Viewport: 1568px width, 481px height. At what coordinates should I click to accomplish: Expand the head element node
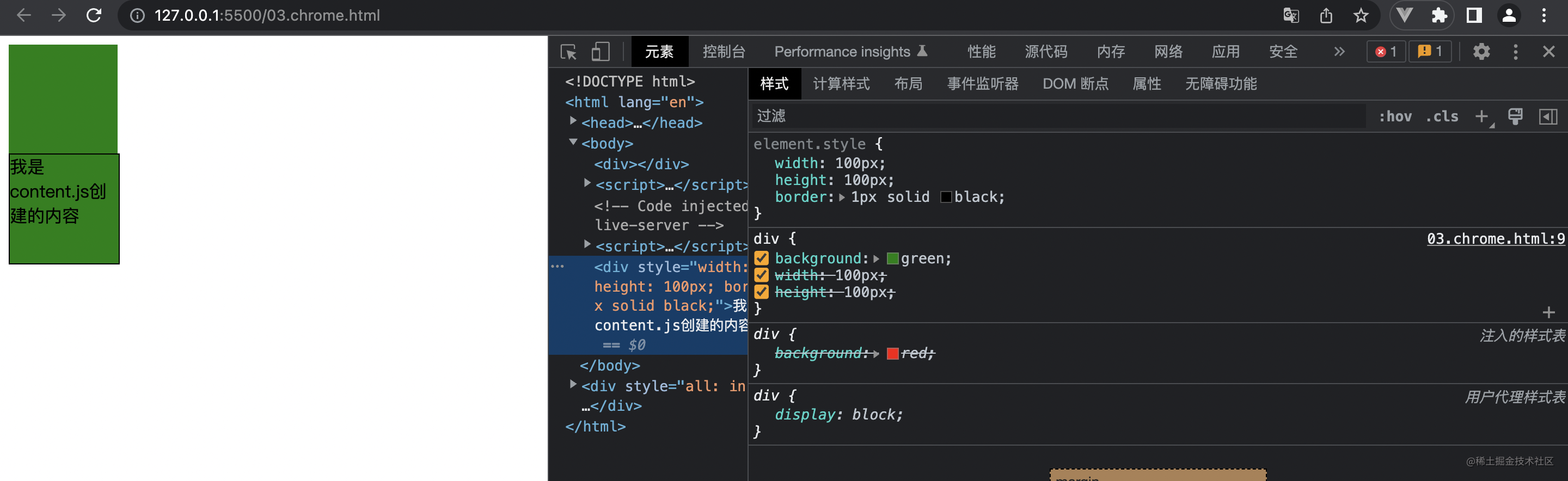click(573, 122)
